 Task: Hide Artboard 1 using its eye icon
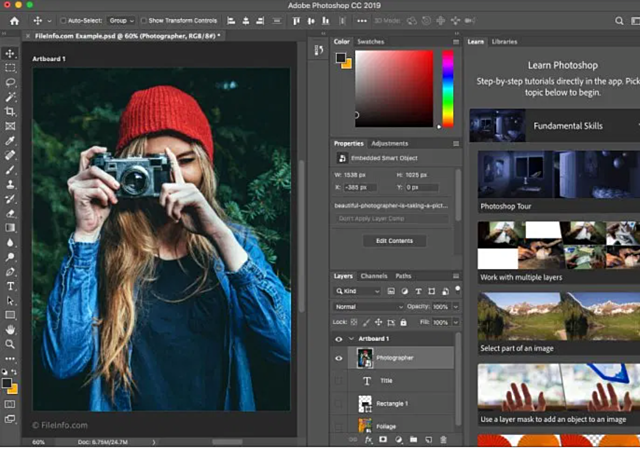339,339
